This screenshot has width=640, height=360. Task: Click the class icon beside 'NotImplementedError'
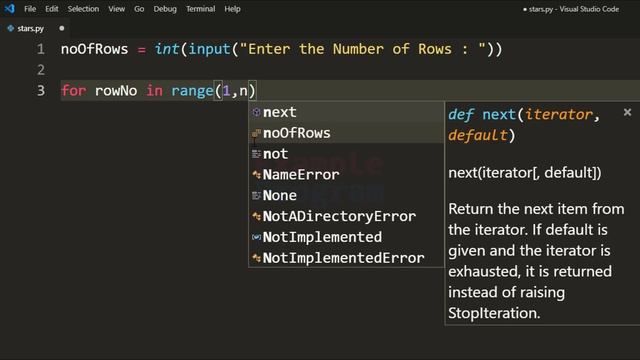pyautogui.click(x=256, y=258)
